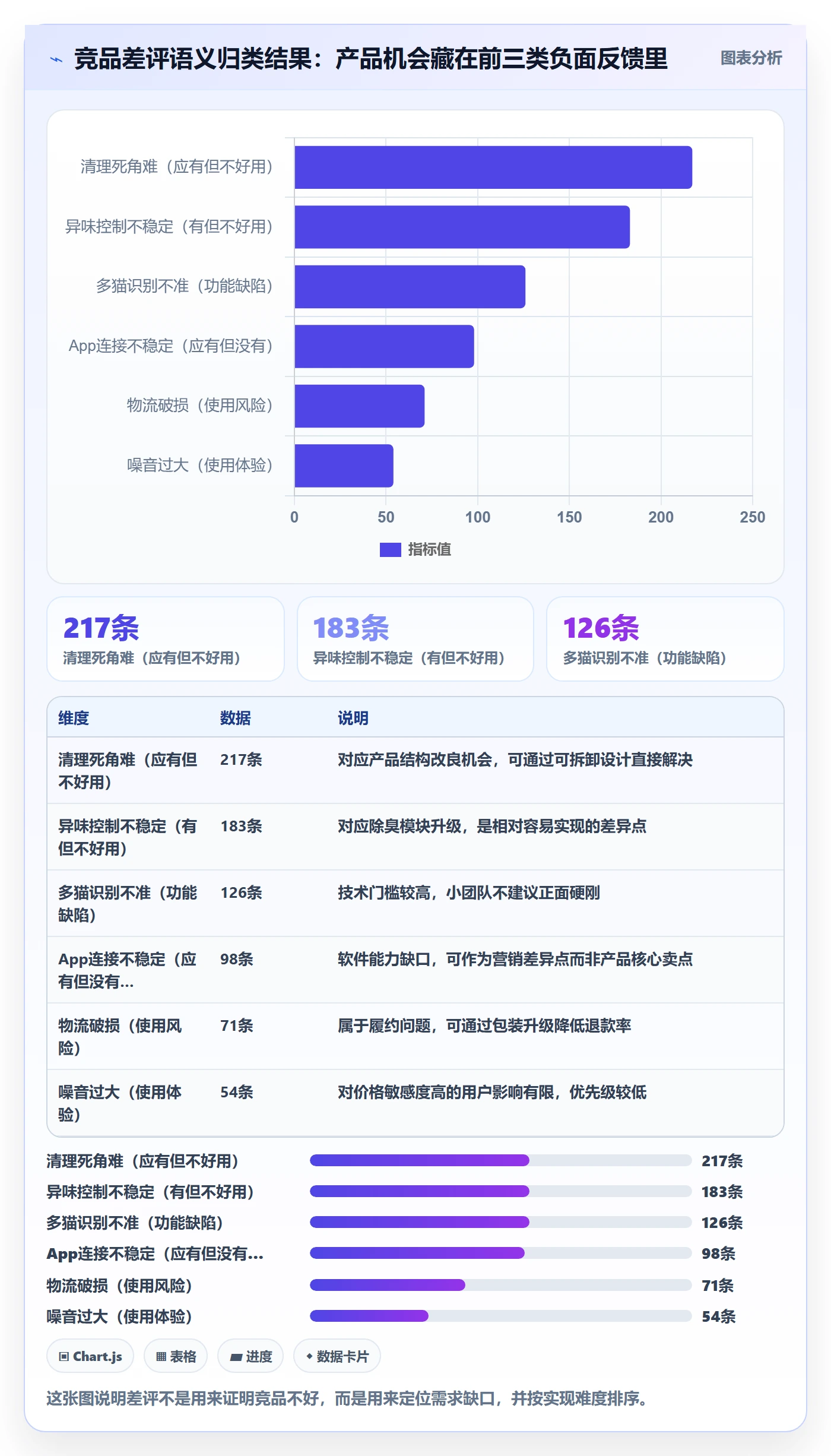831x1456 pixels.
Task: Click the lightning bolt icon beside the title
Action: (56, 59)
